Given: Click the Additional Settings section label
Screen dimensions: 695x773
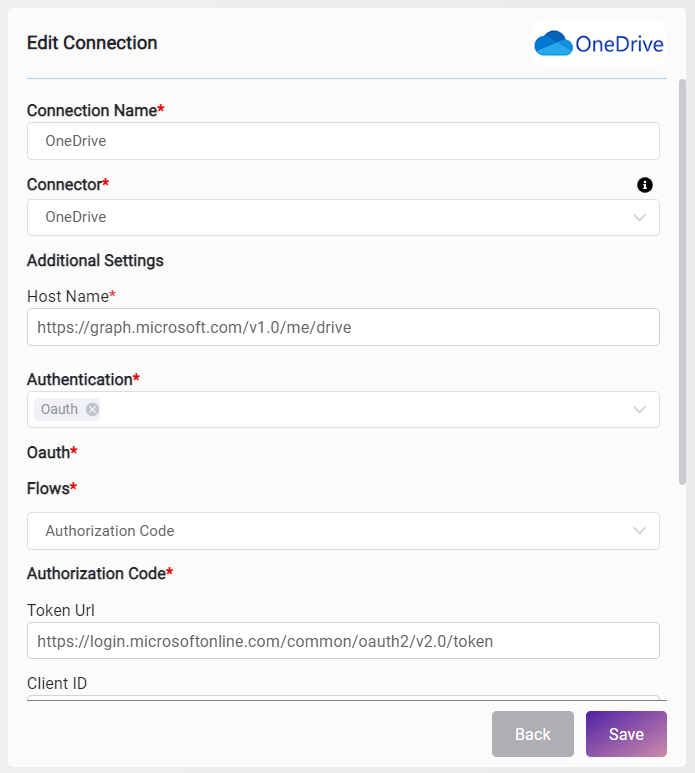Looking at the screenshot, I should pyautogui.click(x=95, y=261).
